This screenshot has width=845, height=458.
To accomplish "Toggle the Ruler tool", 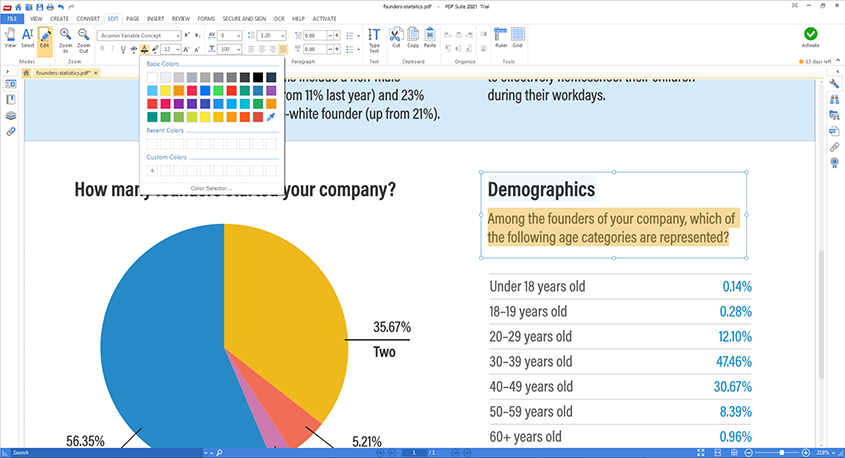I will (x=501, y=38).
